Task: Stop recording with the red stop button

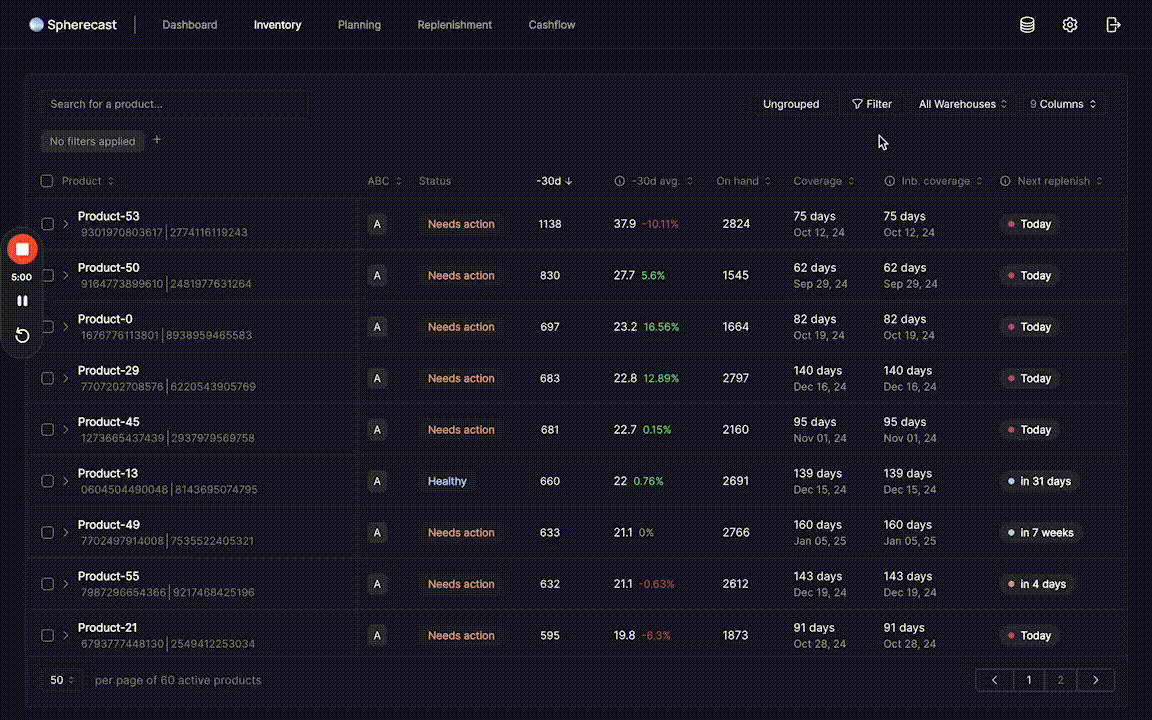Action: (x=22, y=249)
